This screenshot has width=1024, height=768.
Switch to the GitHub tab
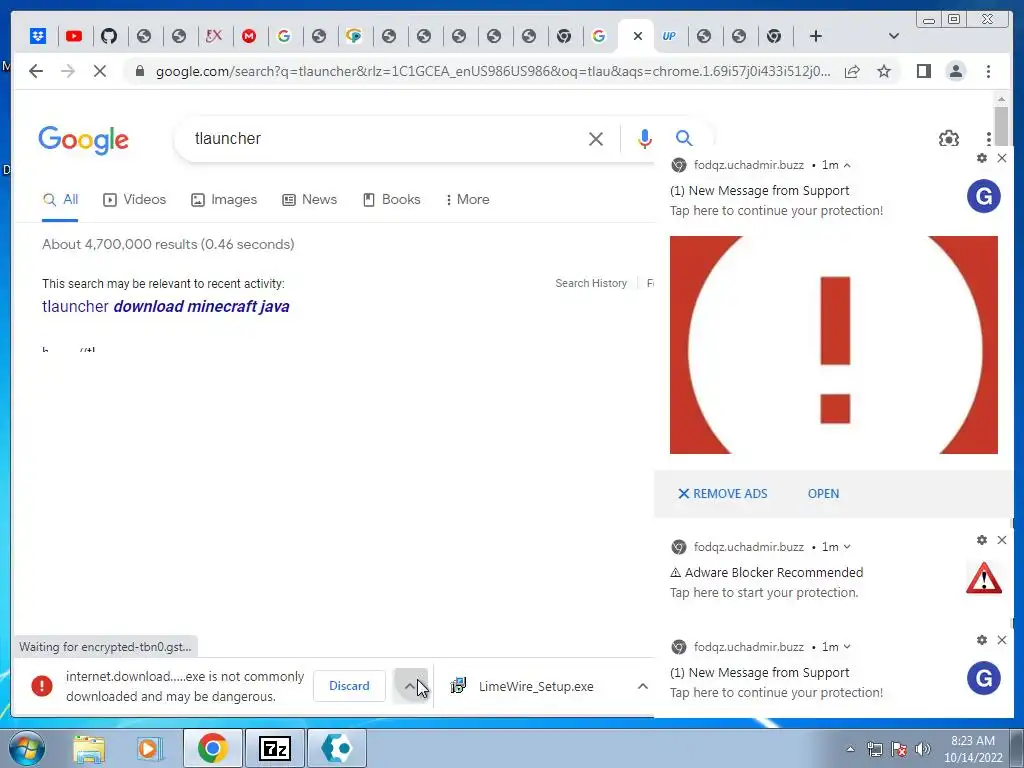coord(109,36)
